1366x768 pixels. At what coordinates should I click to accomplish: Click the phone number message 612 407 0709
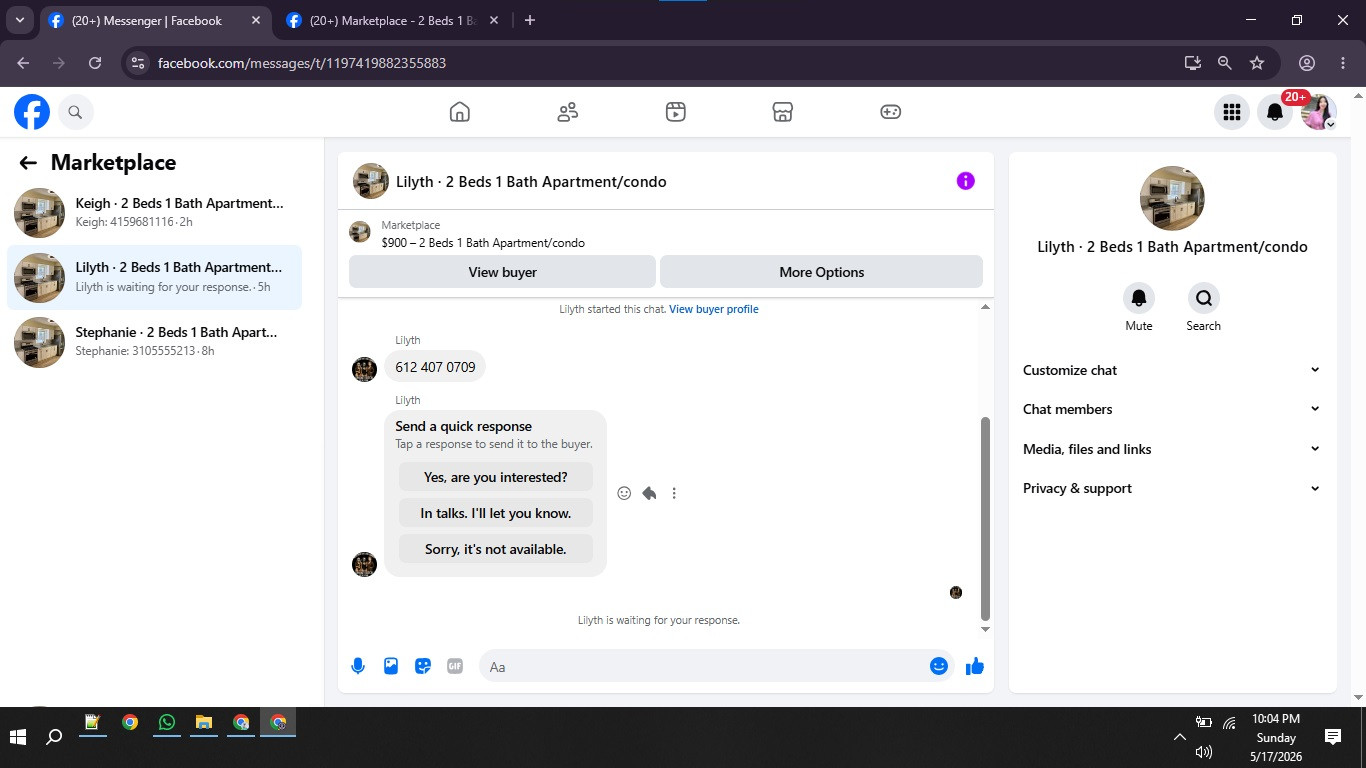pos(435,367)
